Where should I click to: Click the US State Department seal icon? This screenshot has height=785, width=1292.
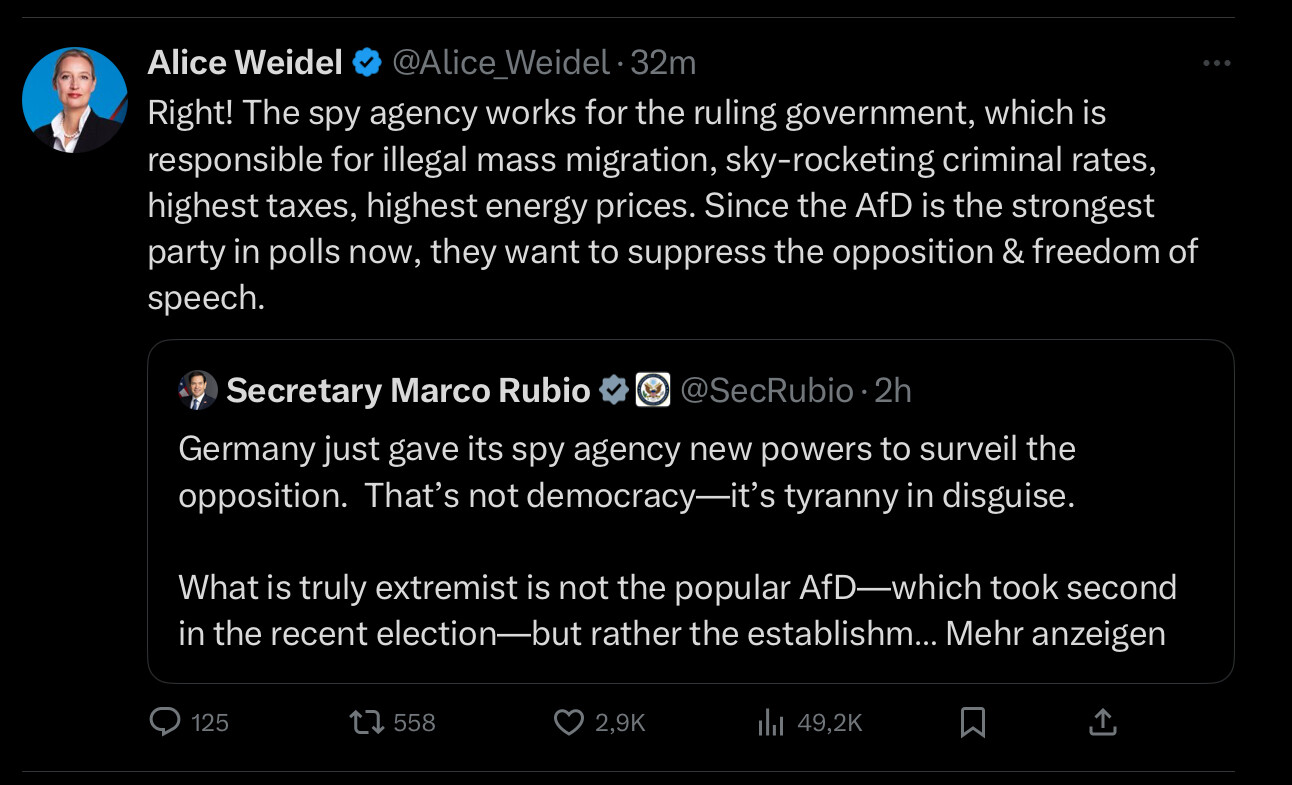[x=652, y=390]
